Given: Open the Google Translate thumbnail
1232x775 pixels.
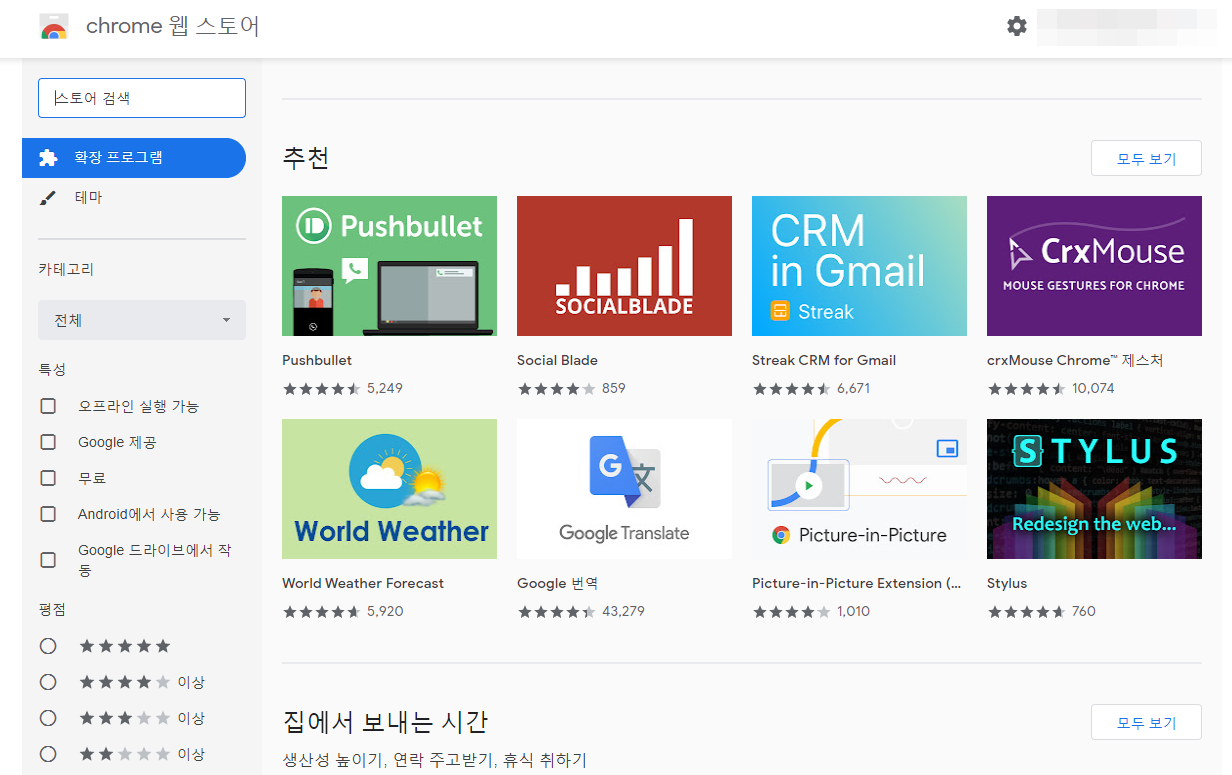Looking at the screenshot, I should click(x=624, y=489).
